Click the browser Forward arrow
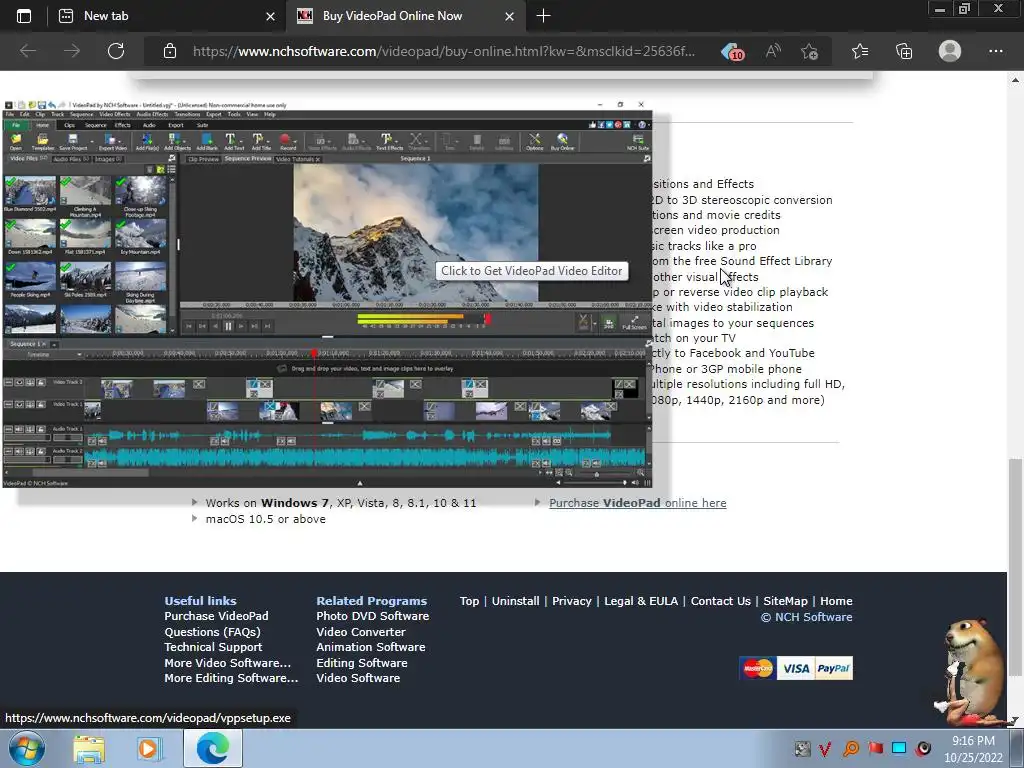The width and height of the screenshot is (1024, 768). (72, 51)
